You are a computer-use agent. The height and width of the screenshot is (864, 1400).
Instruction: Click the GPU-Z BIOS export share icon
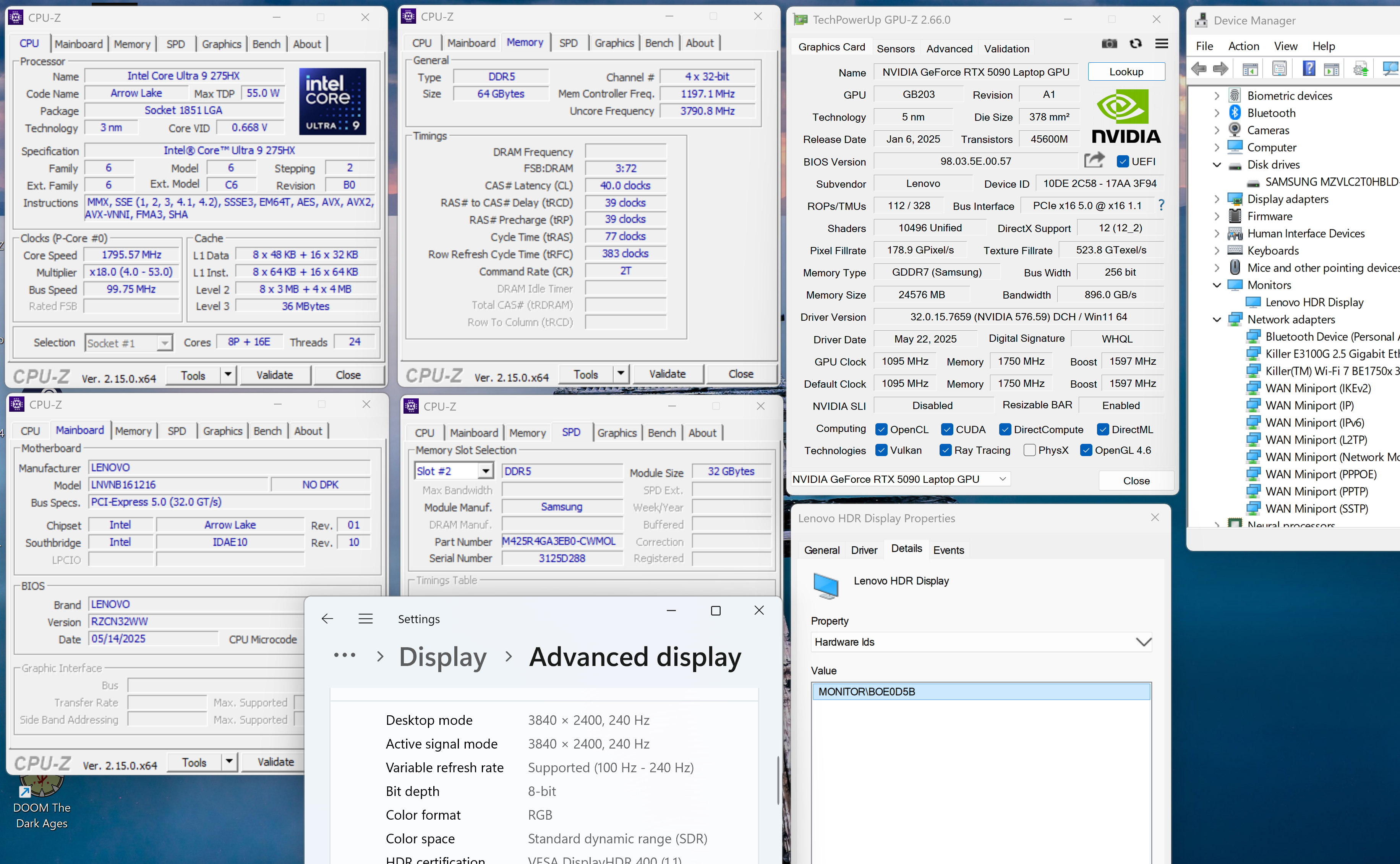coord(1094,160)
